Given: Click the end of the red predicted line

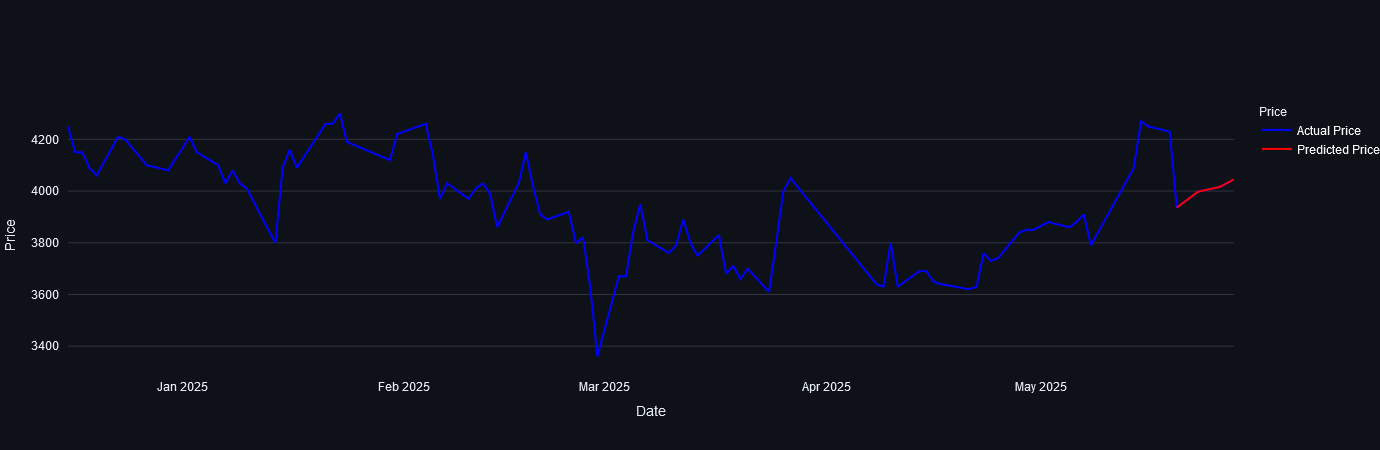Looking at the screenshot, I should pyautogui.click(x=1233, y=180).
